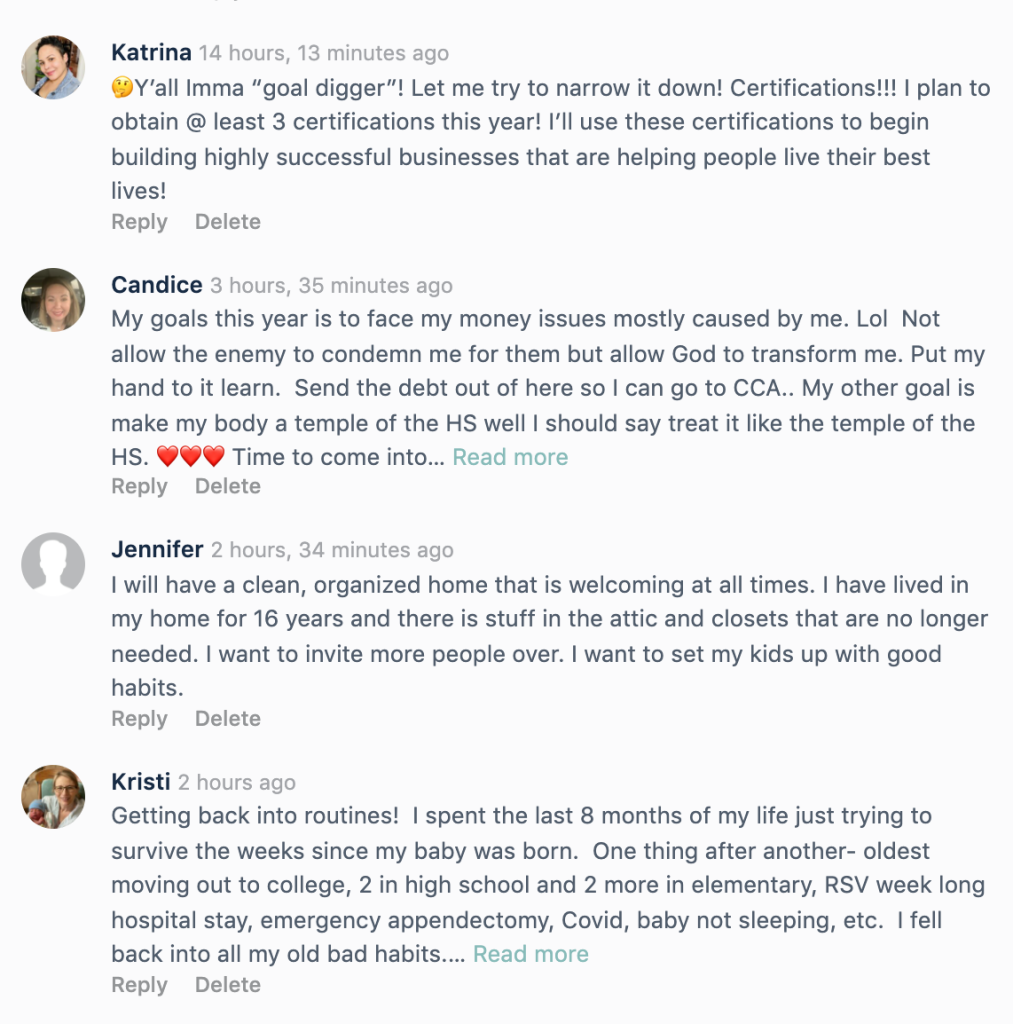Expand Candice's comment with Read more
The height and width of the screenshot is (1024, 1013).
(510, 457)
